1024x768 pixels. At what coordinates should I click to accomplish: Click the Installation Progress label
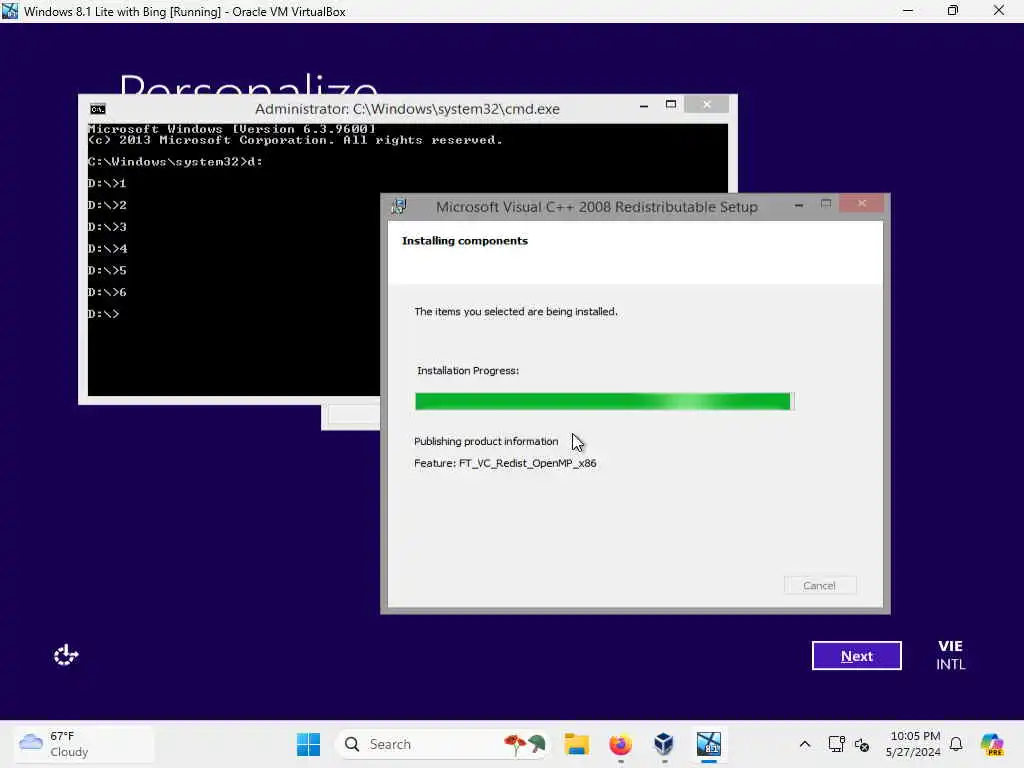[x=468, y=370]
